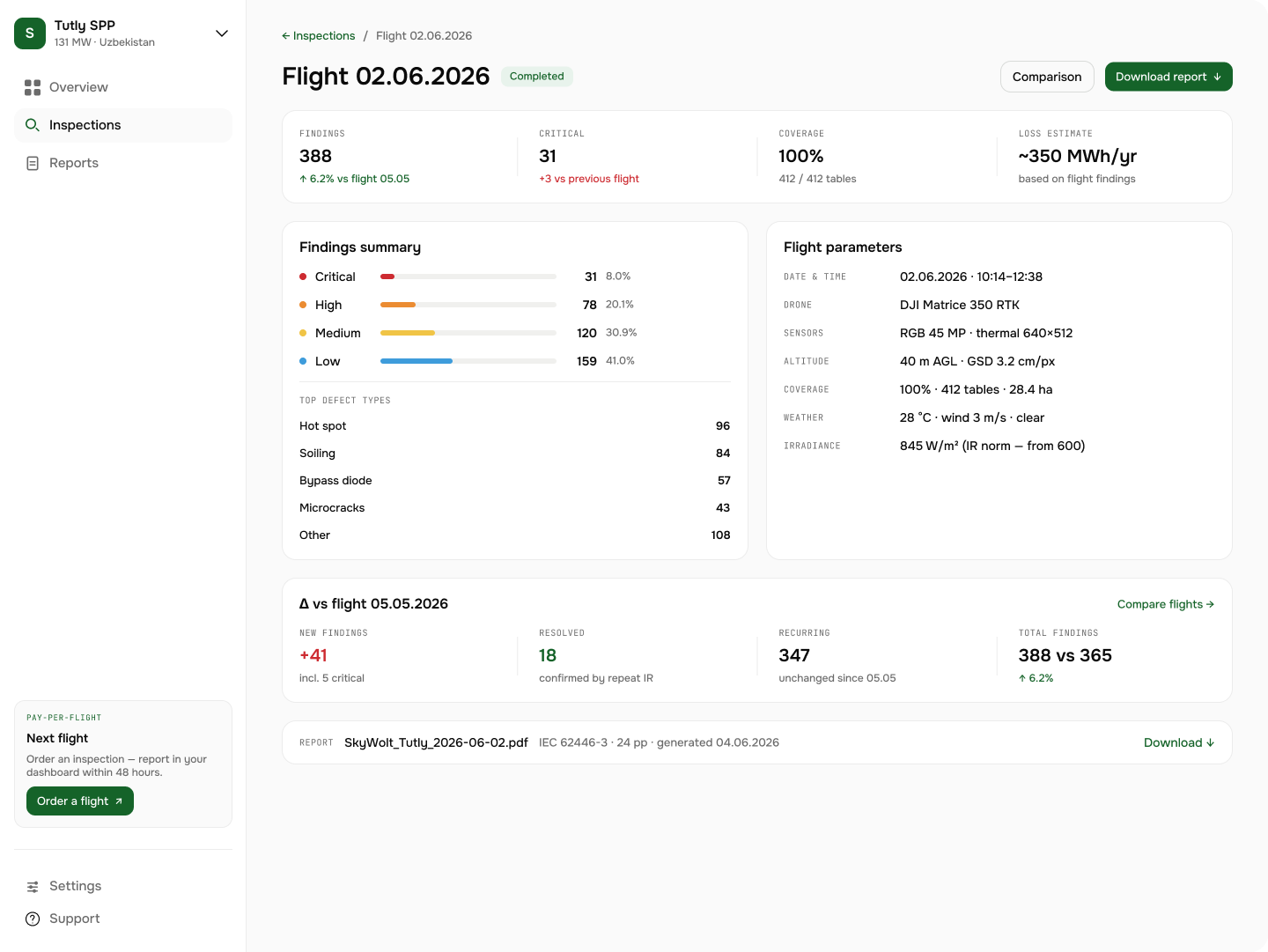Open the Comparison view
Image resolution: width=1268 pixels, height=952 pixels.
1047,77
